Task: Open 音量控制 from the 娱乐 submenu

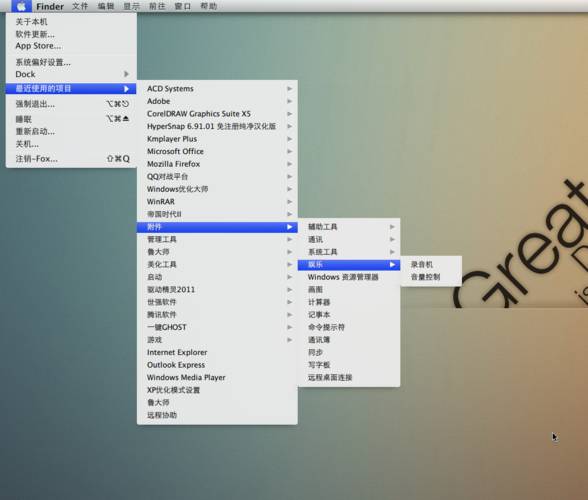Action: pyautogui.click(x=431, y=277)
